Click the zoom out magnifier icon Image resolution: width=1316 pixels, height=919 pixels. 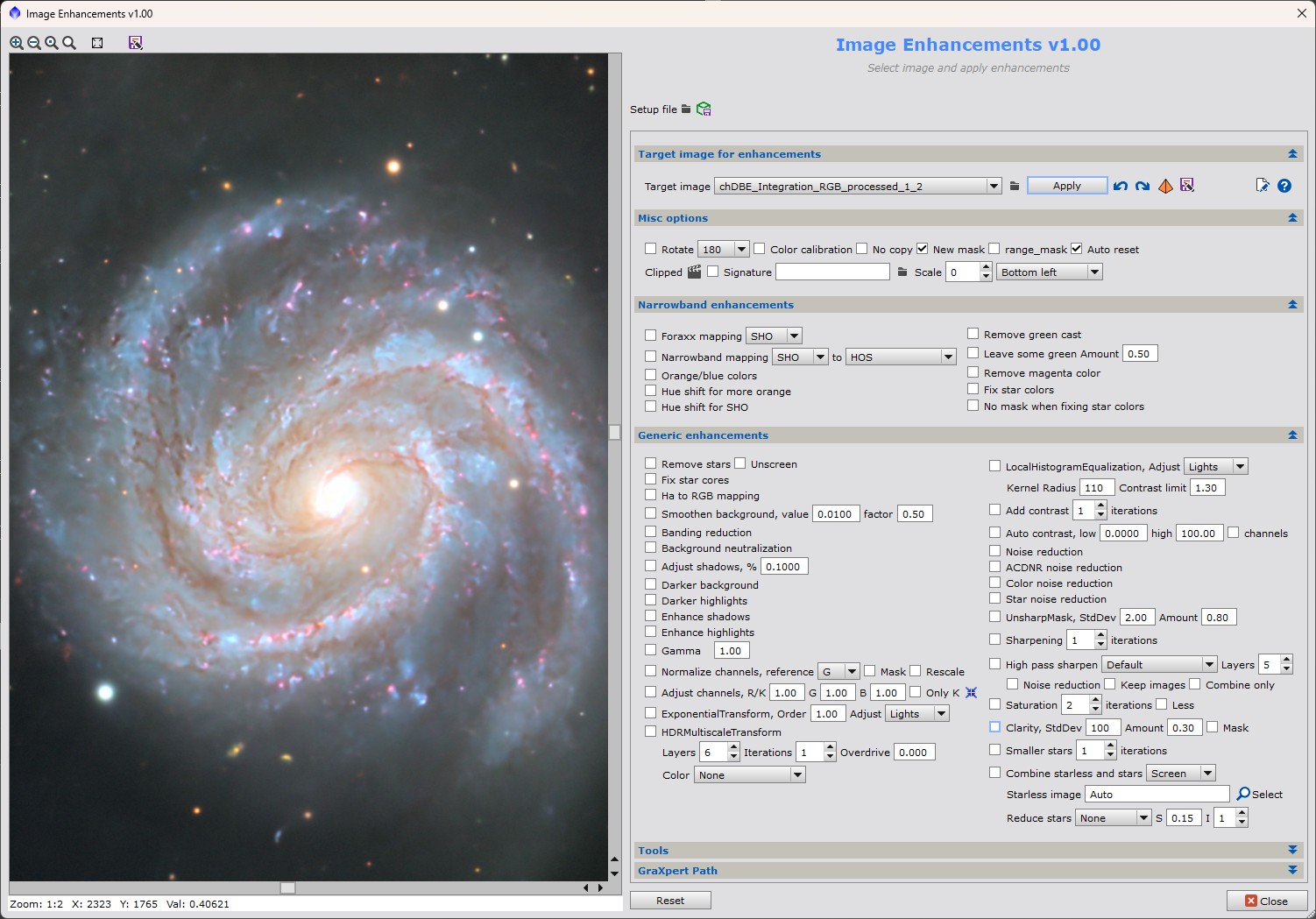[x=34, y=43]
